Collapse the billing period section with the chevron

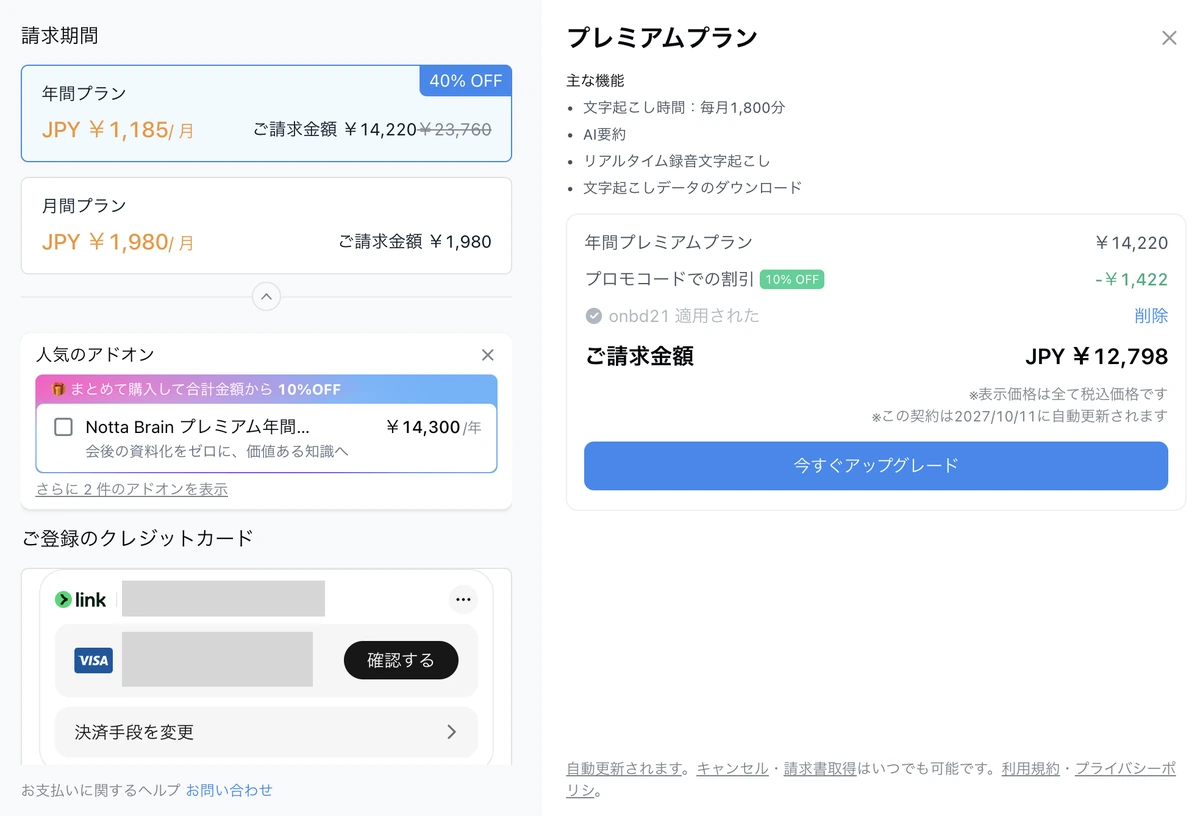(x=266, y=297)
